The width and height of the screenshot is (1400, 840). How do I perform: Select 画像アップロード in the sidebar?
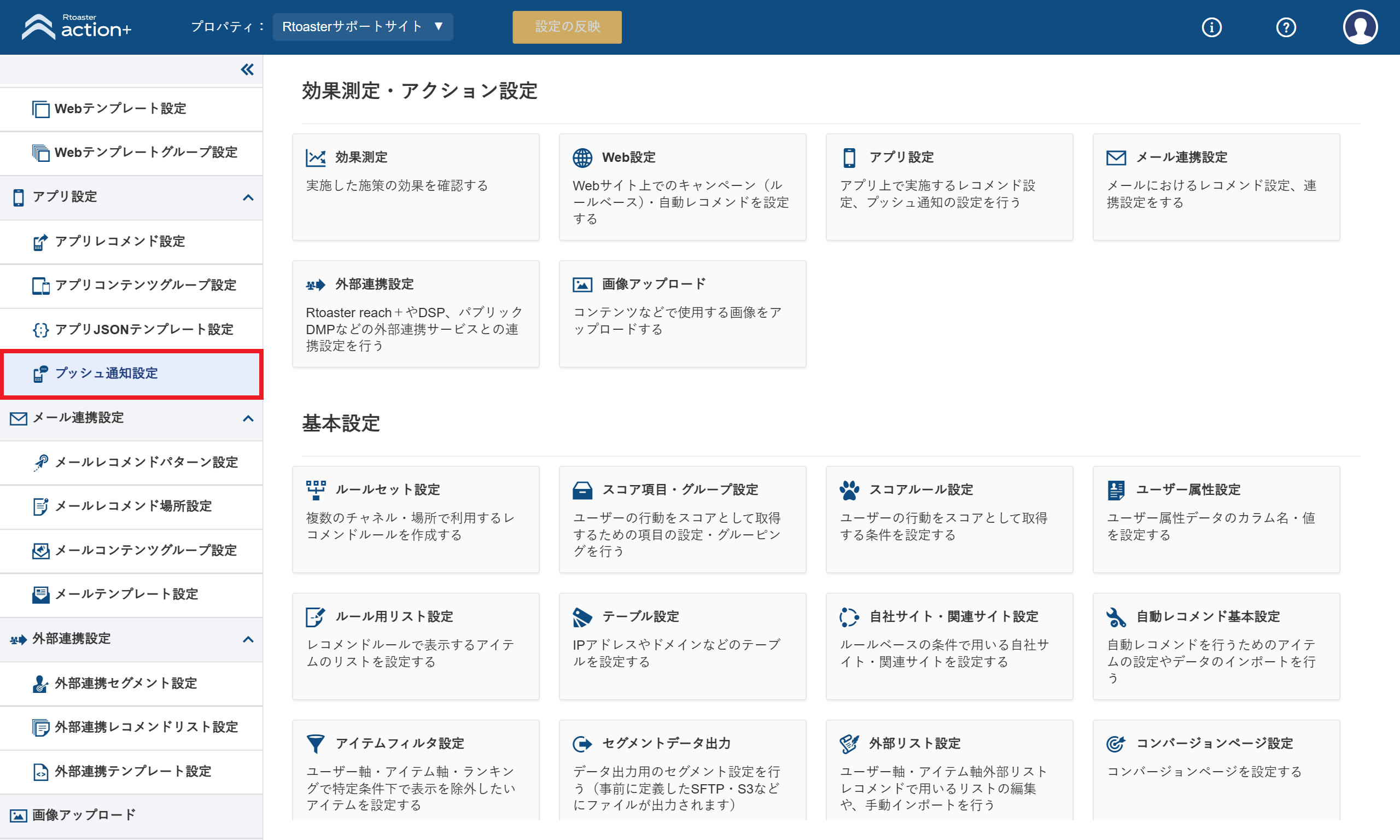(x=131, y=815)
